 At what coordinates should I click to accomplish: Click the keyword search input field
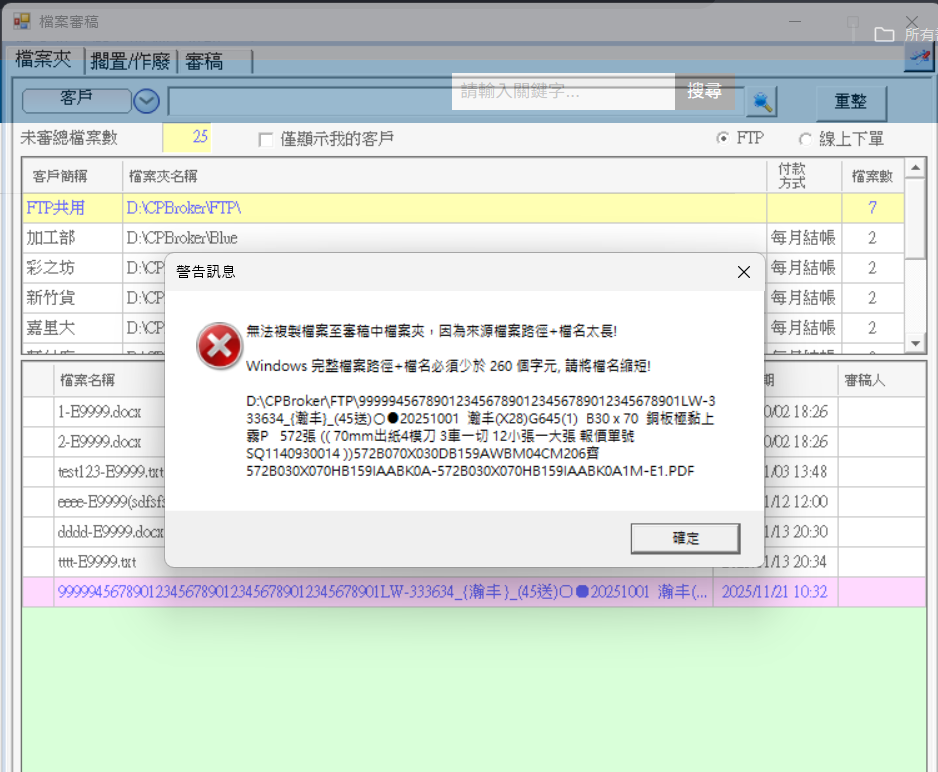[563, 92]
